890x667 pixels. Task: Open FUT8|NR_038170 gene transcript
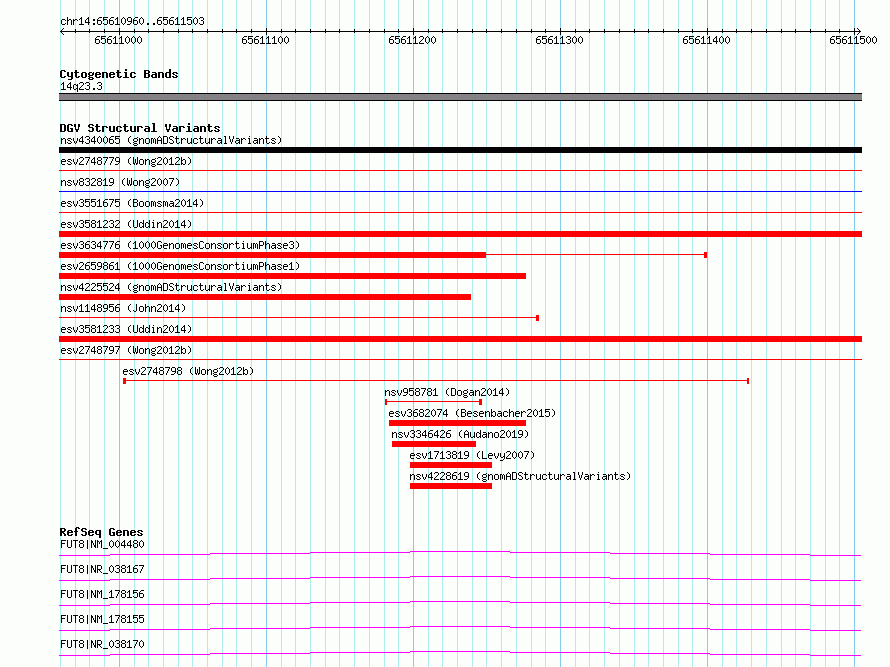(x=102, y=644)
